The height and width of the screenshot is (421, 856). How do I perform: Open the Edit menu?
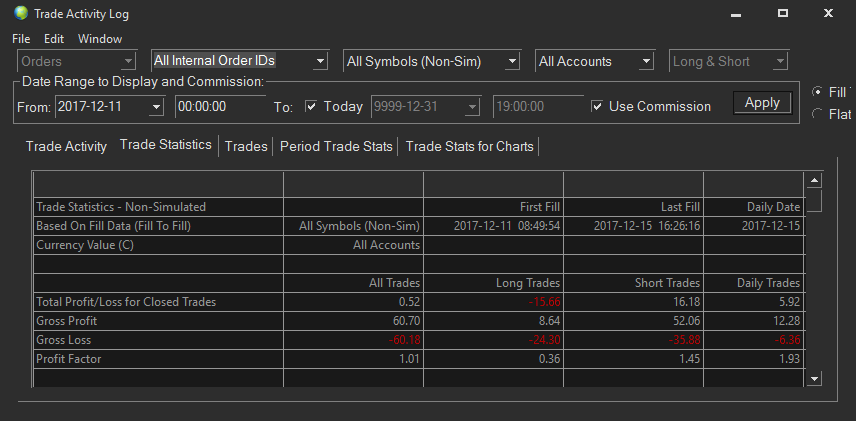[54, 39]
